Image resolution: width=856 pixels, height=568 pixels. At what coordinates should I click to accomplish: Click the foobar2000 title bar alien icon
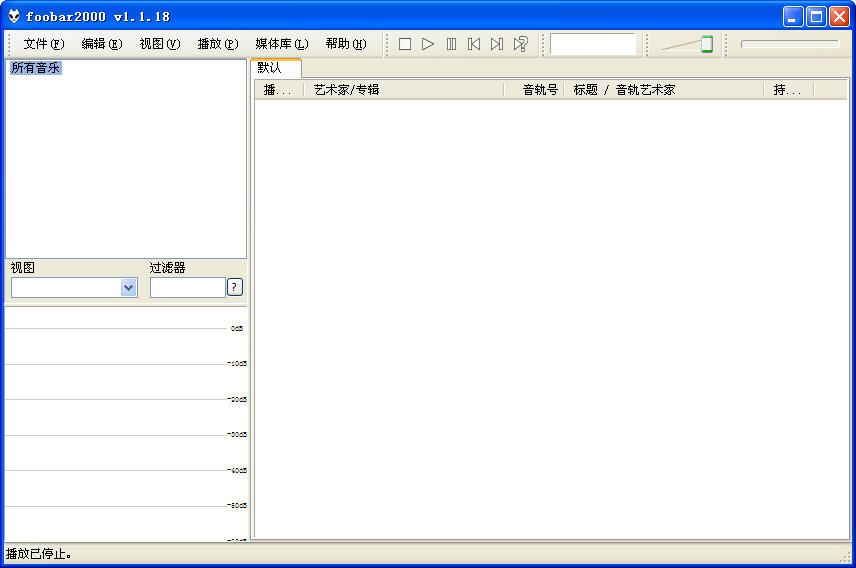point(14,16)
